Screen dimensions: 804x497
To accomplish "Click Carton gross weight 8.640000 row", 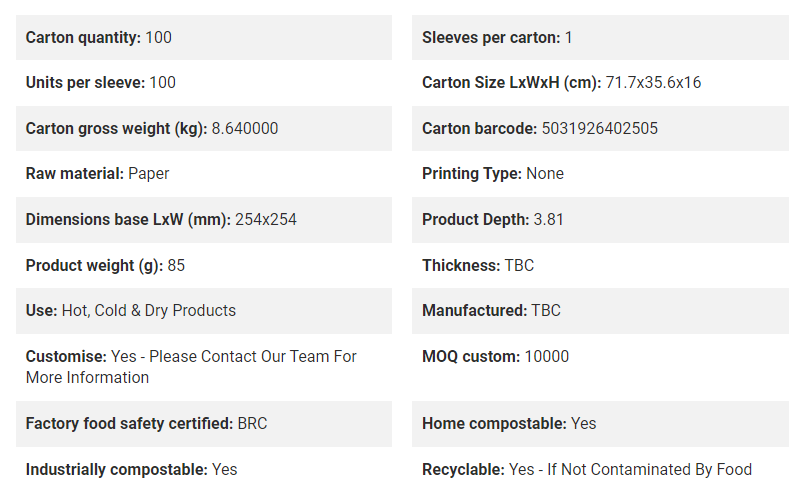I will (x=204, y=128).
